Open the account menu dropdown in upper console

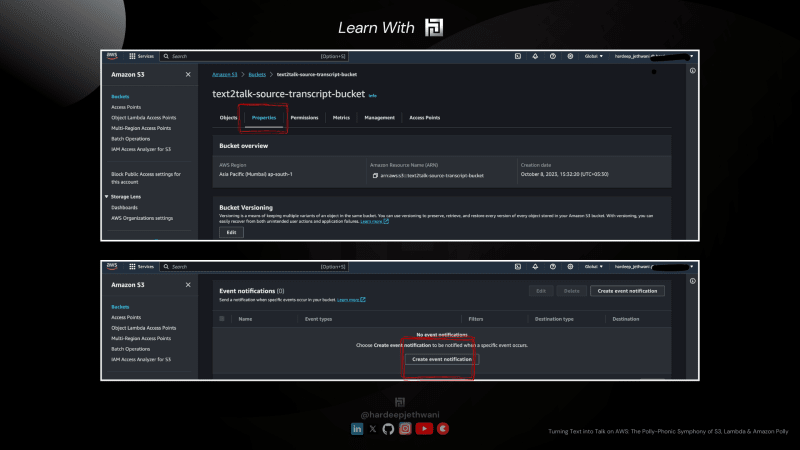coord(654,56)
